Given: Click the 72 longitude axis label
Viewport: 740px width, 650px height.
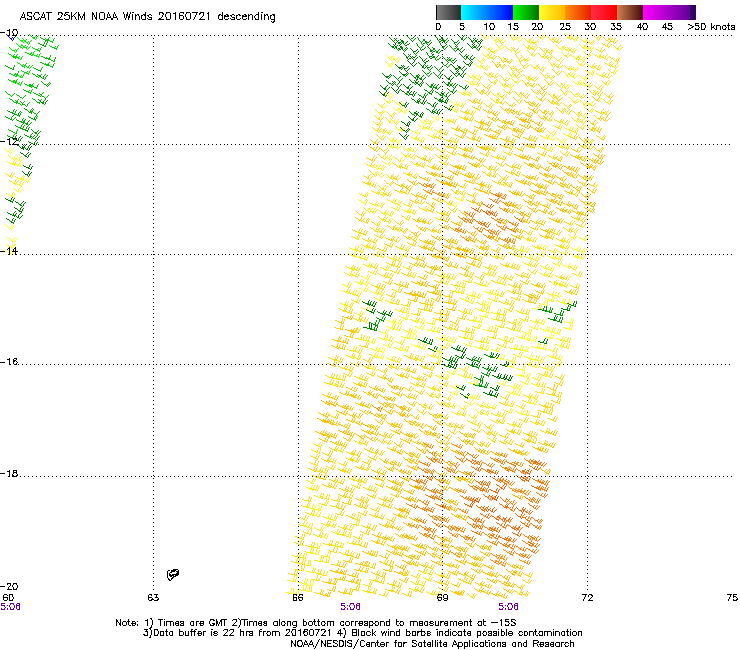Looking at the screenshot, I should point(587,598).
